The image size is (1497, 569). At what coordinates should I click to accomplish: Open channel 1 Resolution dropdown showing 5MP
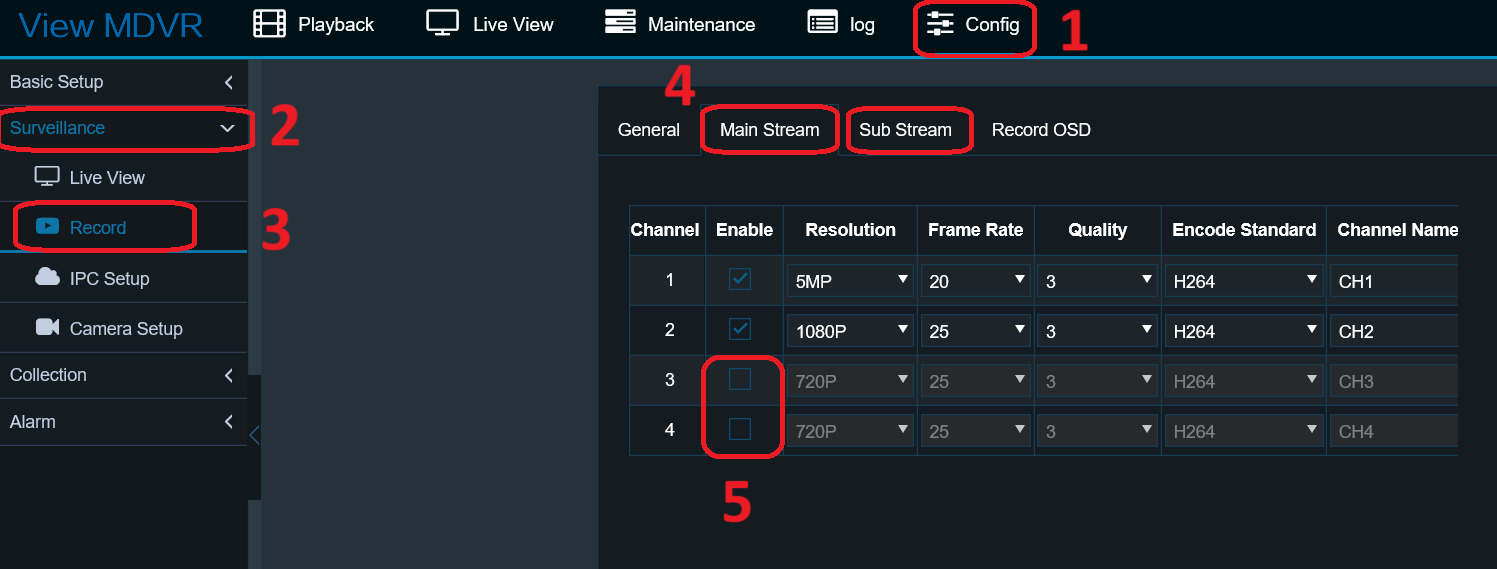(850, 281)
